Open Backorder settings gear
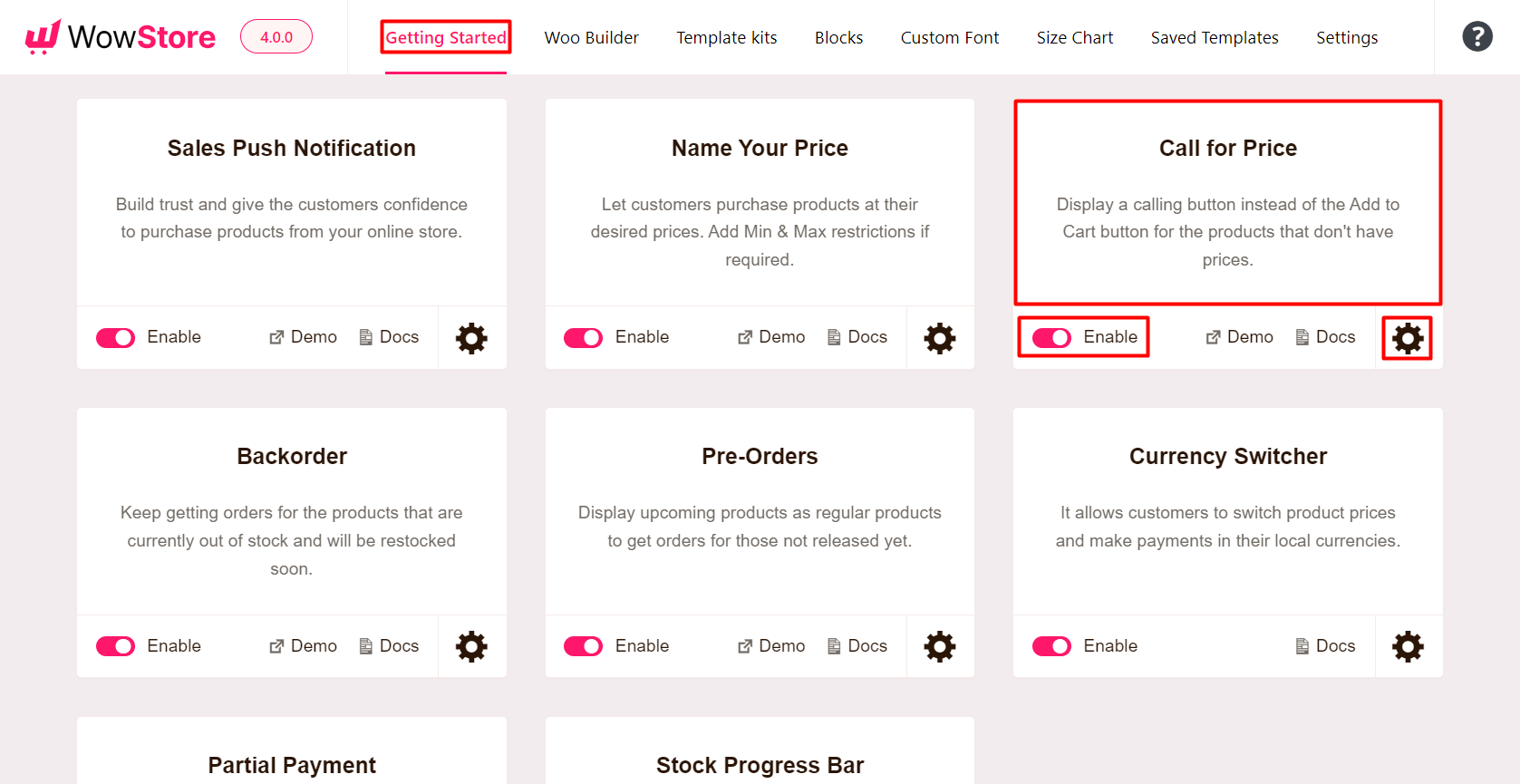 [x=471, y=646]
